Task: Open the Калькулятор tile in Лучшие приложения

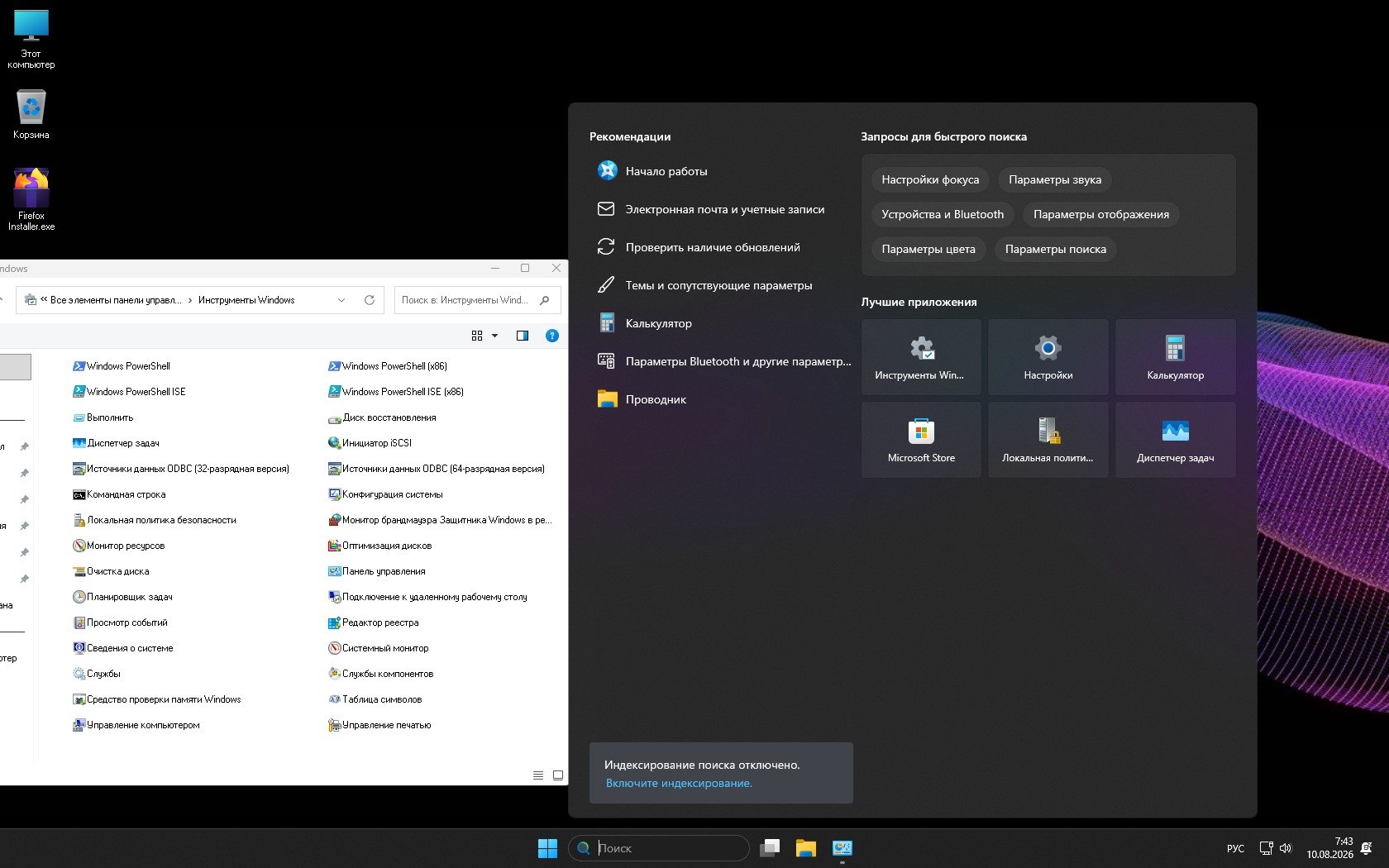Action: [1175, 357]
